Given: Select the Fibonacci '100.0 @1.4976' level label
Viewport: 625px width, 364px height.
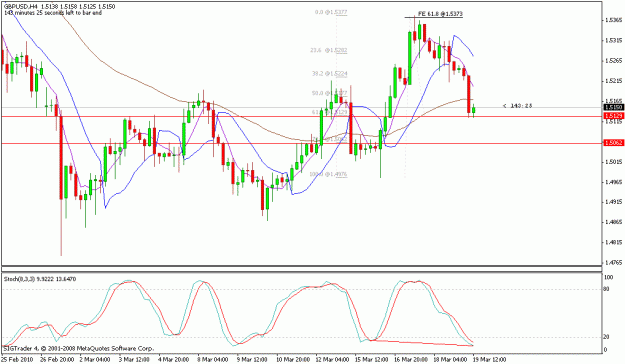Looking at the screenshot, I should coord(328,175).
